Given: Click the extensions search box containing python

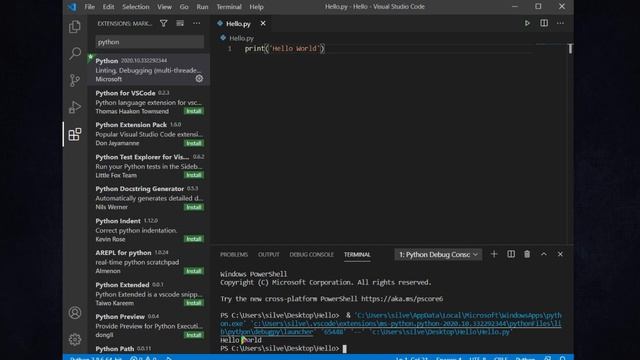Looking at the screenshot, I should 149,42.
